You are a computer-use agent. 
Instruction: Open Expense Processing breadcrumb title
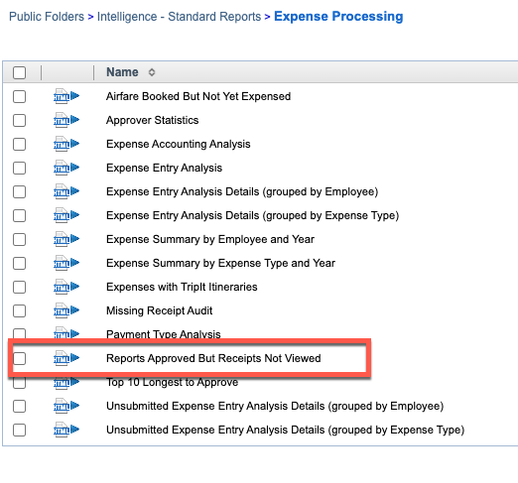click(x=339, y=16)
